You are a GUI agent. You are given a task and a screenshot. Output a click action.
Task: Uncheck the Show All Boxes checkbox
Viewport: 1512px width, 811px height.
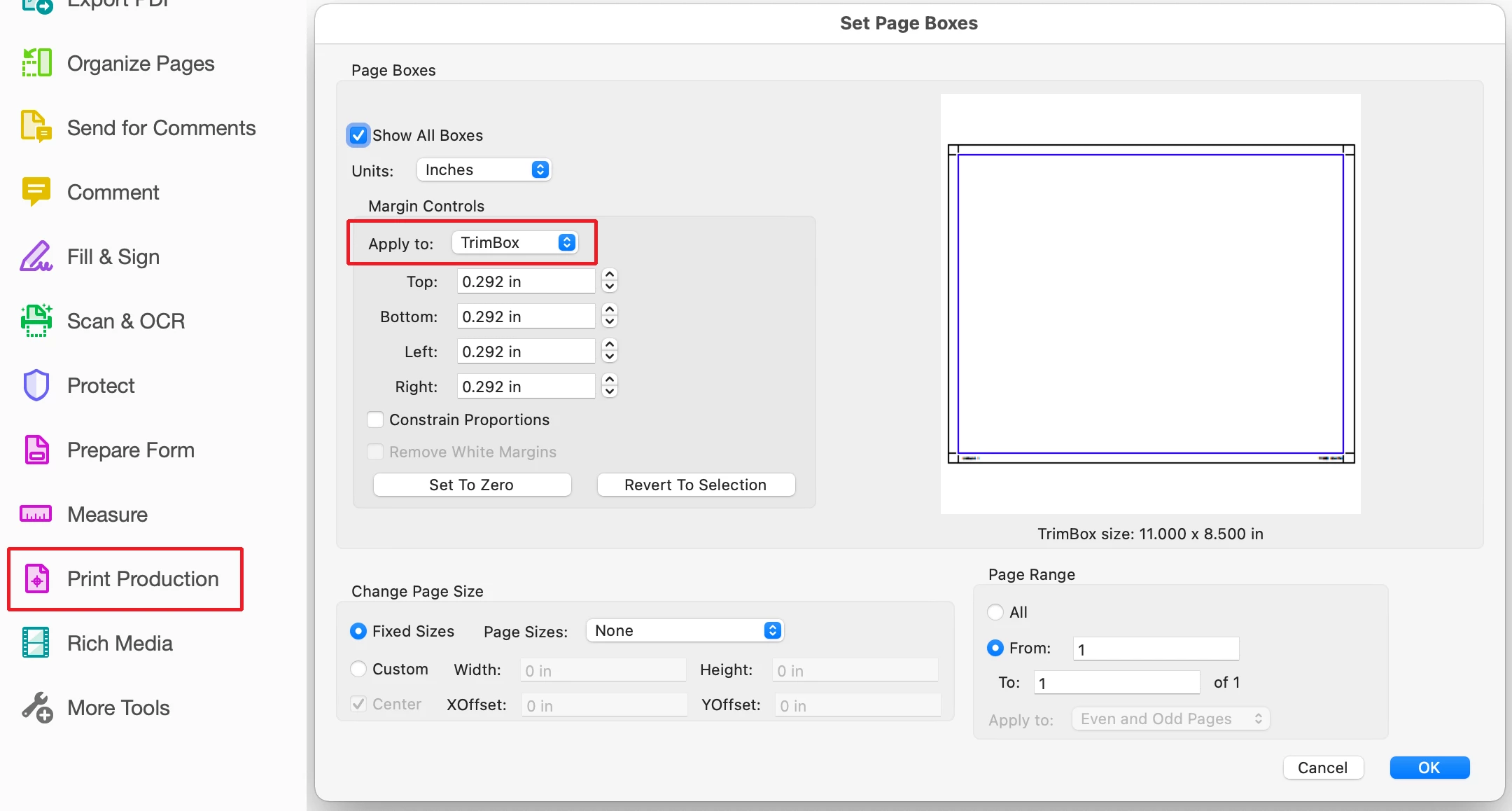(358, 135)
